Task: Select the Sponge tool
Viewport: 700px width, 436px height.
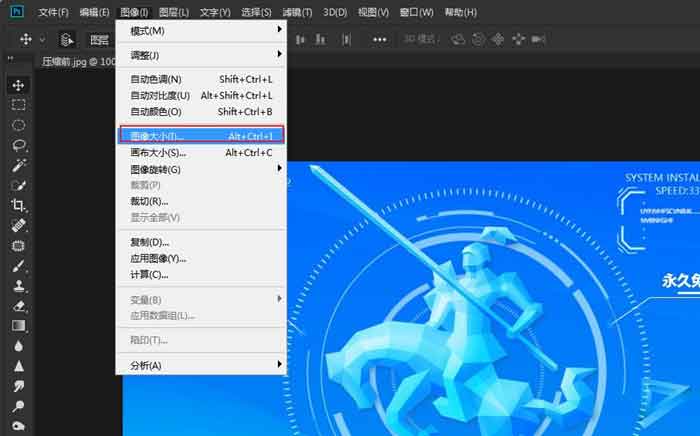Action: click(x=18, y=426)
